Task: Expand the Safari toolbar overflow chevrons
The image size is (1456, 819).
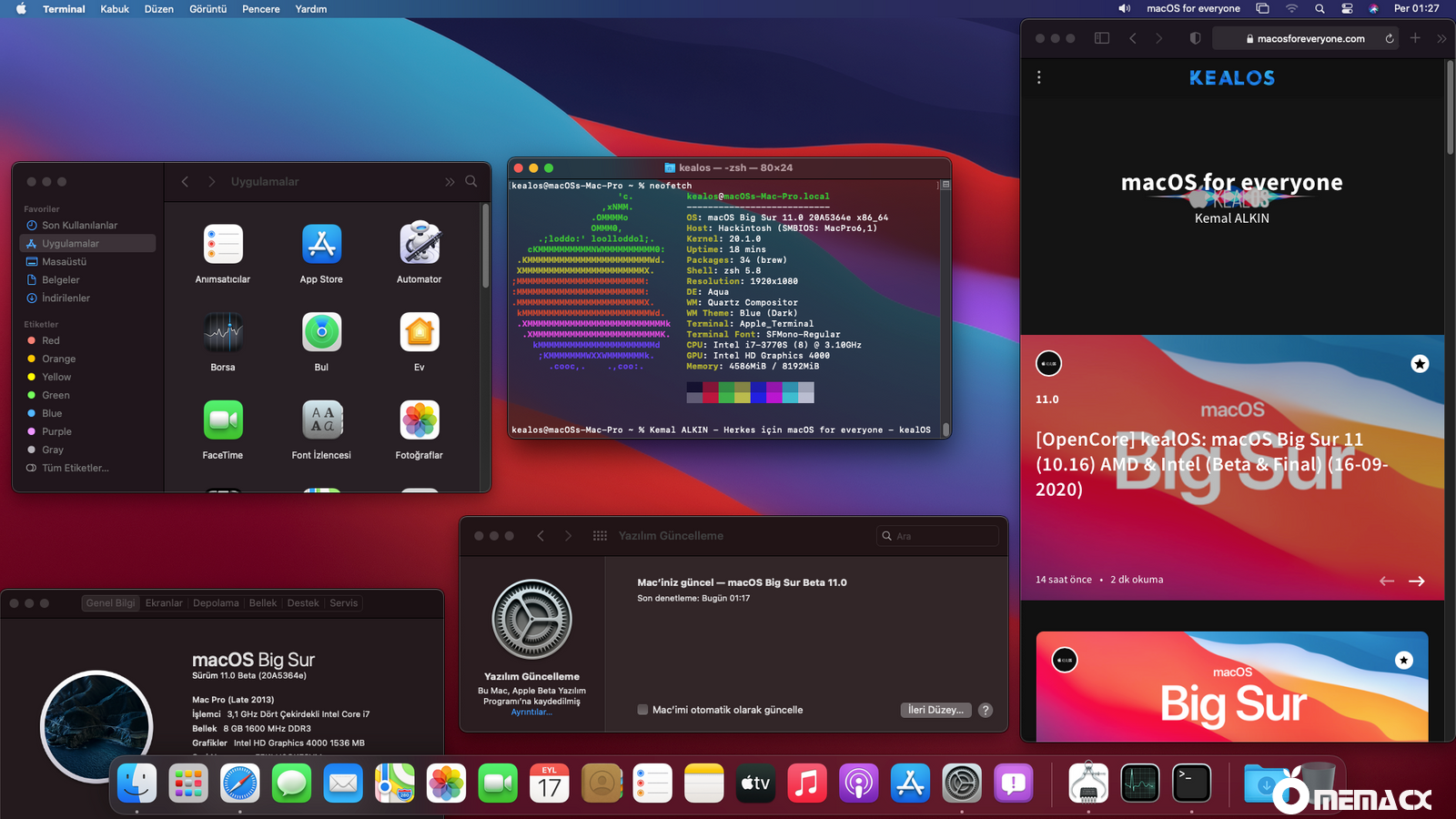Action: 1441,38
